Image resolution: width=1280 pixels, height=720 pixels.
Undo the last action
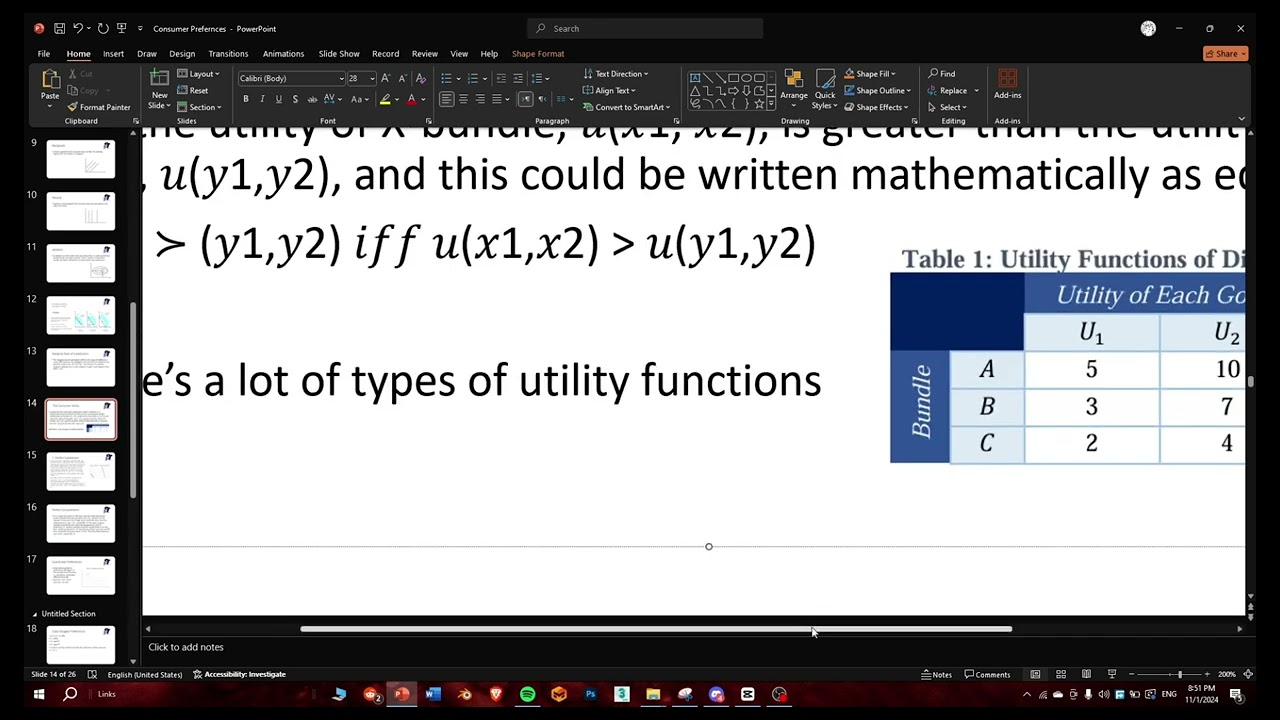(x=78, y=28)
